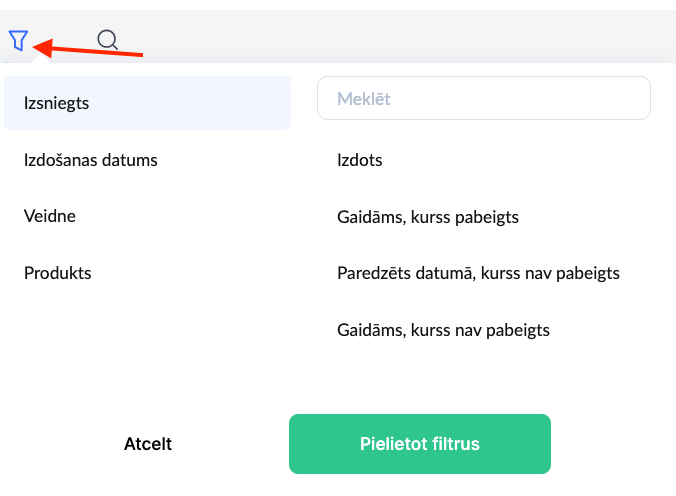Focus the filter options search box
Screen dimensions: 676x496
pyautogui.click(x=484, y=99)
